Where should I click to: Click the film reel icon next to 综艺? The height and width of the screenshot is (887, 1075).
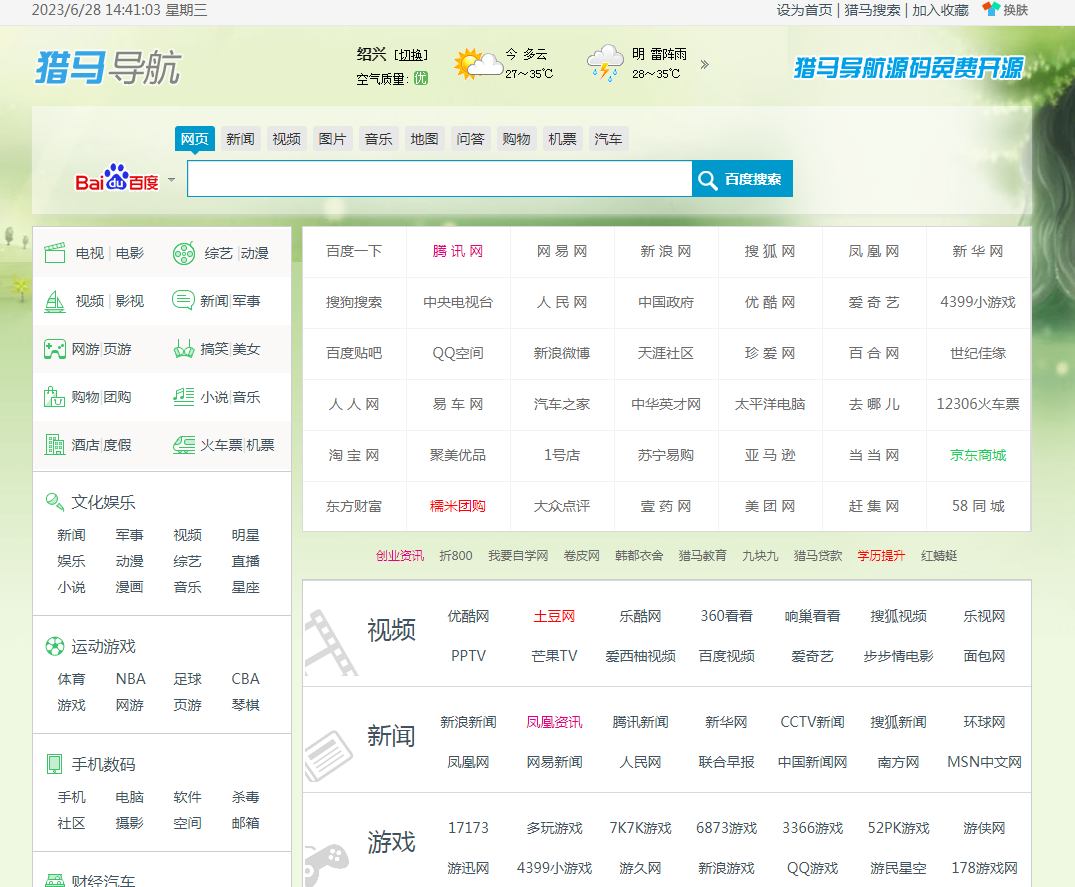184,253
